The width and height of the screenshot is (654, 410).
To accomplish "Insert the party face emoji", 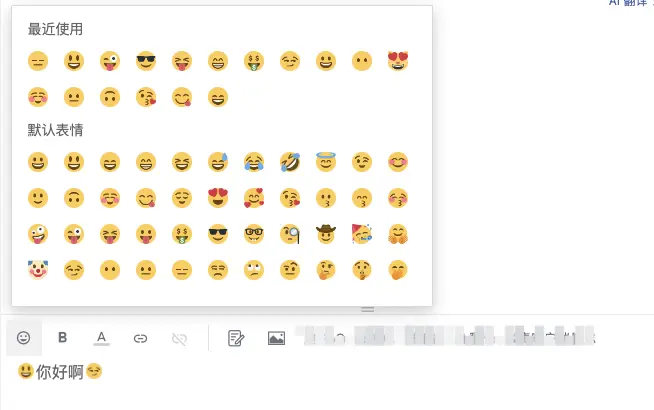I will pyautogui.click(x=362, y=234).
